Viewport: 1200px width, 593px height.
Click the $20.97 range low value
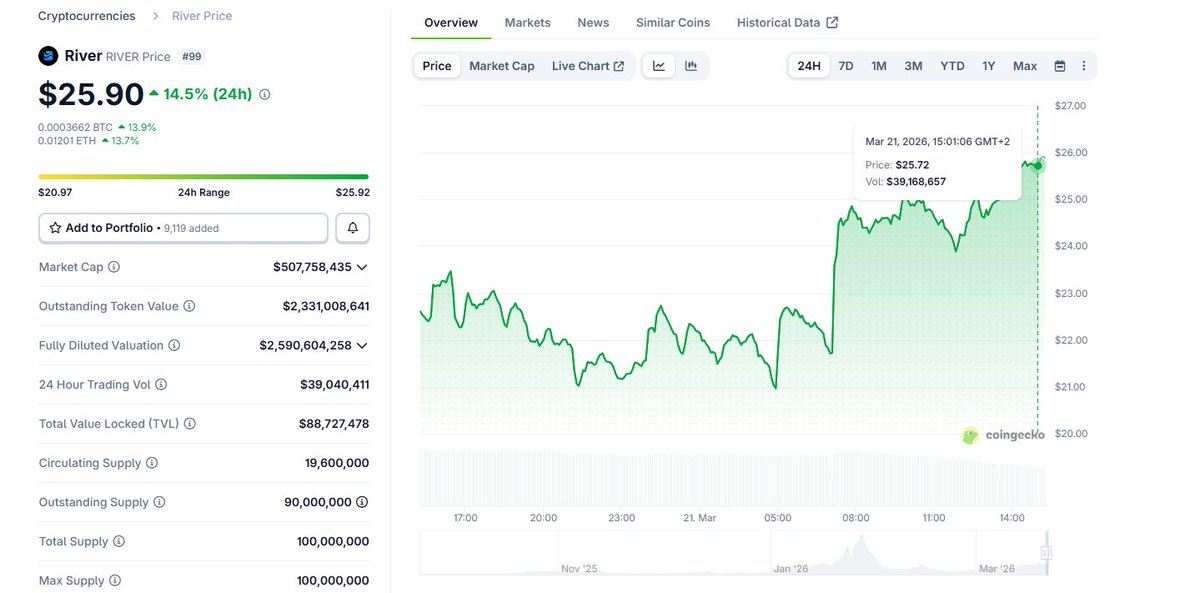[x=54, y=192]
